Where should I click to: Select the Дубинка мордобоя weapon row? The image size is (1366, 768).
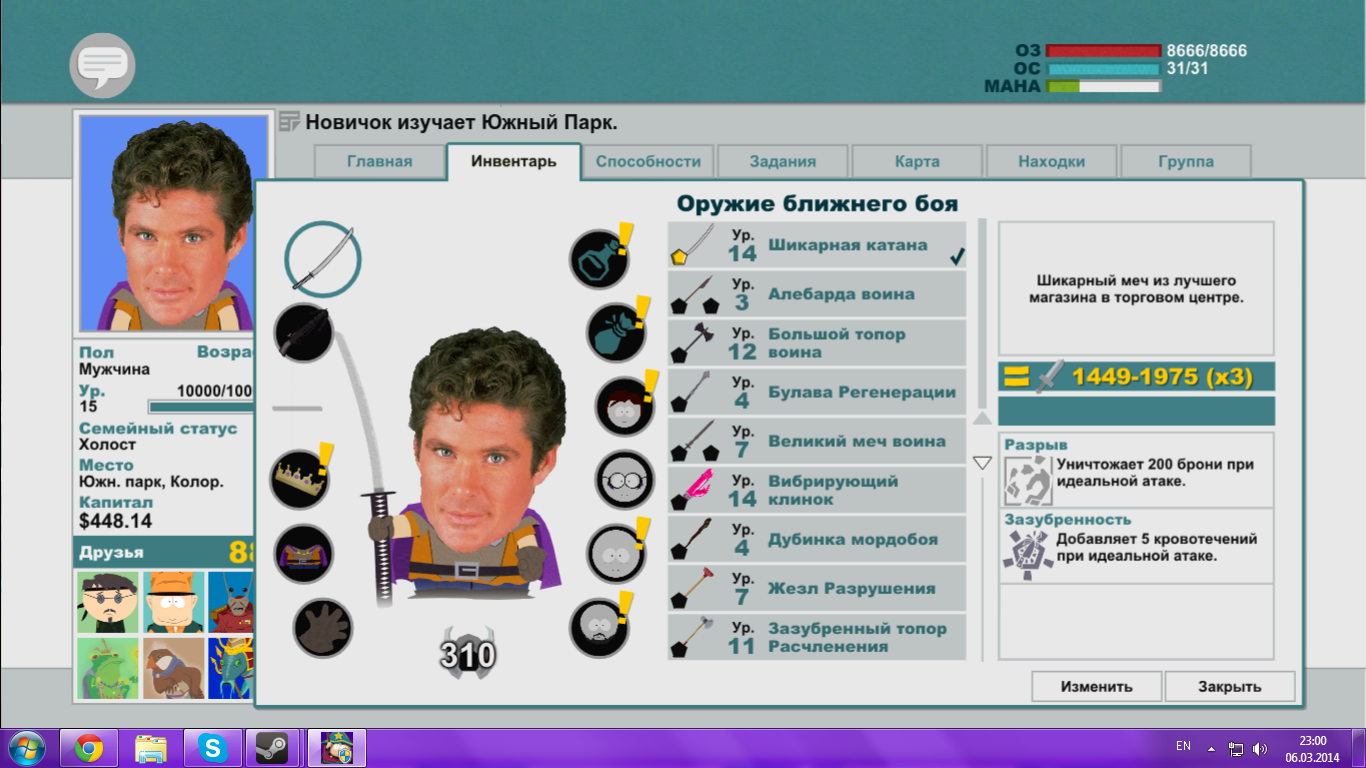817,539
